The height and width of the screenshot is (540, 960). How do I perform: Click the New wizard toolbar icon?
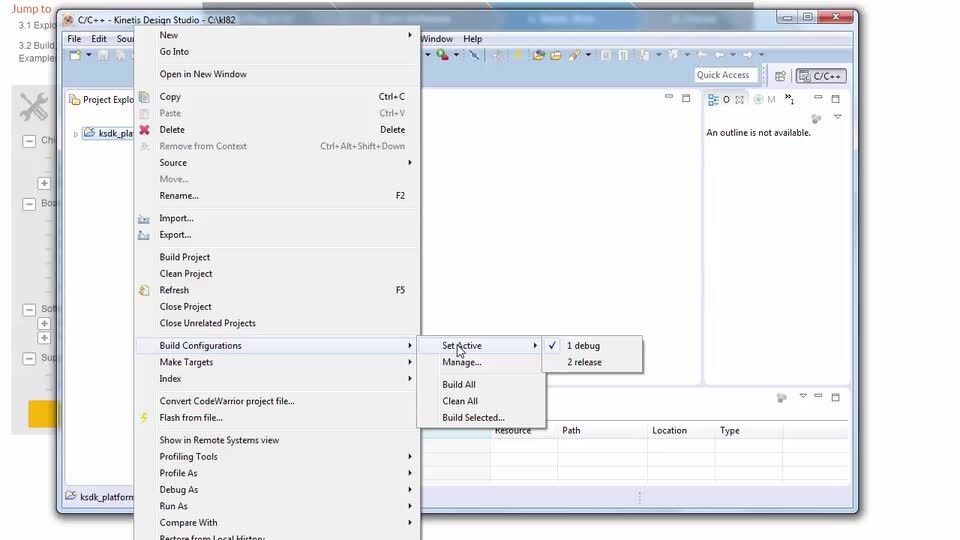click(x=75, y=55)
